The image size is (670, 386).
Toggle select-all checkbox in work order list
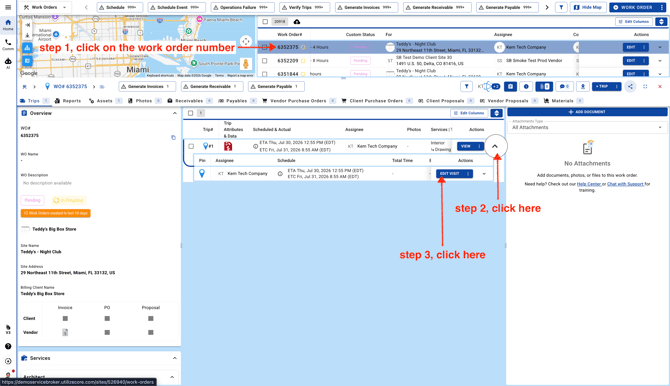(265, 21)
